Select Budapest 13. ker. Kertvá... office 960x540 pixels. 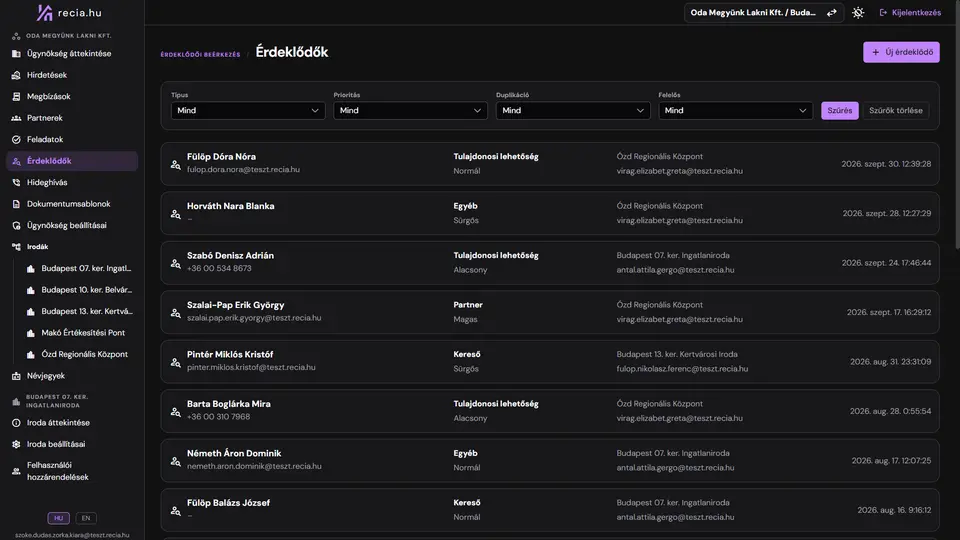point(80,312)
